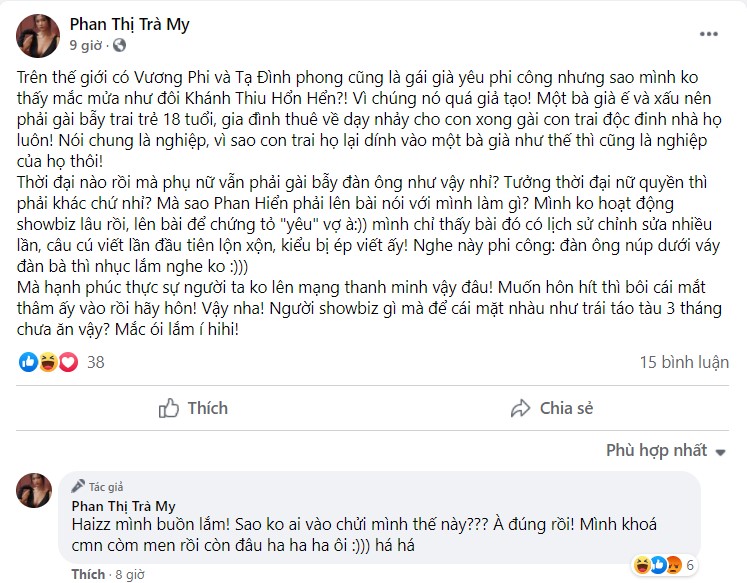
Task: Click the red heart reaction icon
Action: coord(68,362)
